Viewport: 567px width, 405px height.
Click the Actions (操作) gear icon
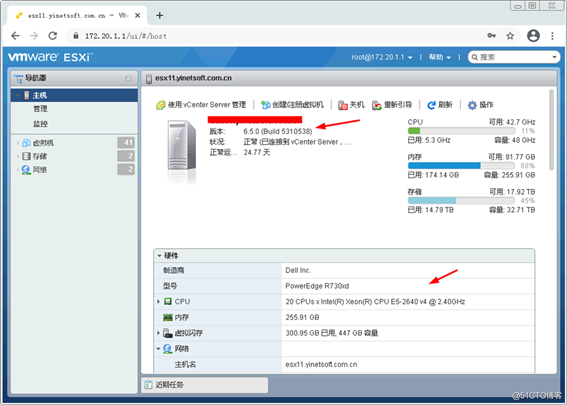coord(472,105)
